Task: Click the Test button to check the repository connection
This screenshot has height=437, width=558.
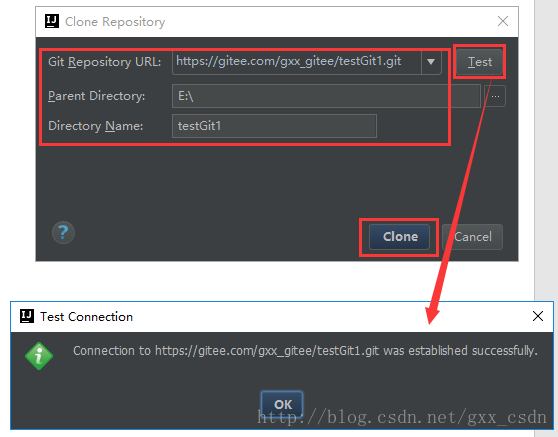Action: pos(479,62)
